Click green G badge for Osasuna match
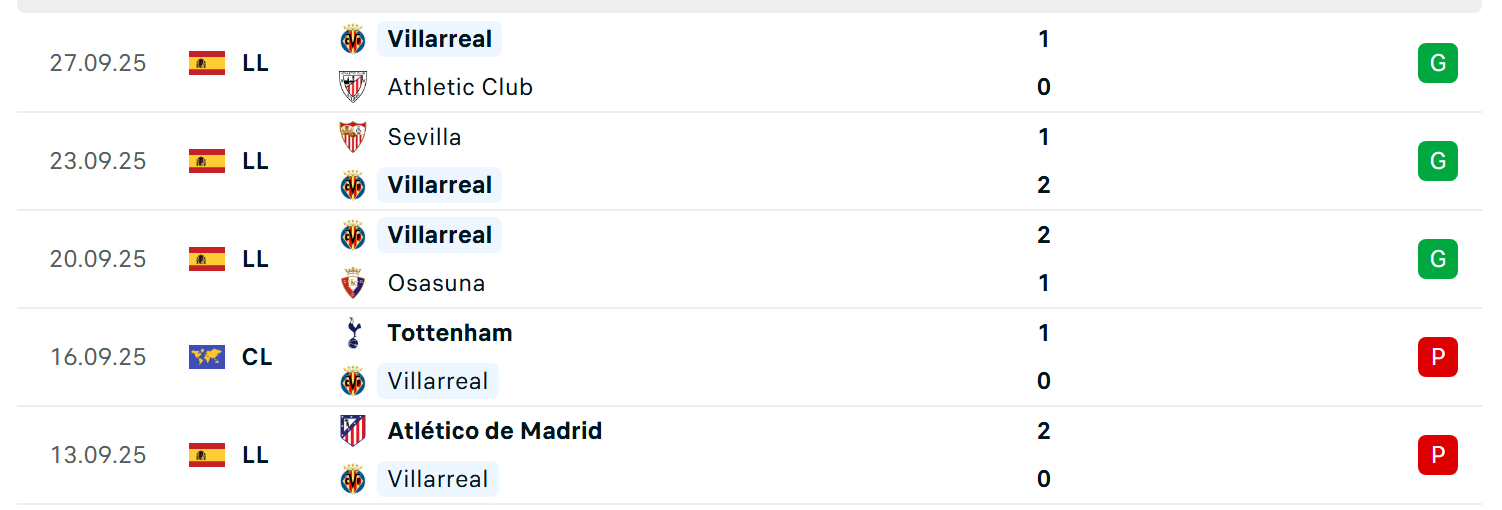Viewport: 1502px width, 510px height. 1437,259
